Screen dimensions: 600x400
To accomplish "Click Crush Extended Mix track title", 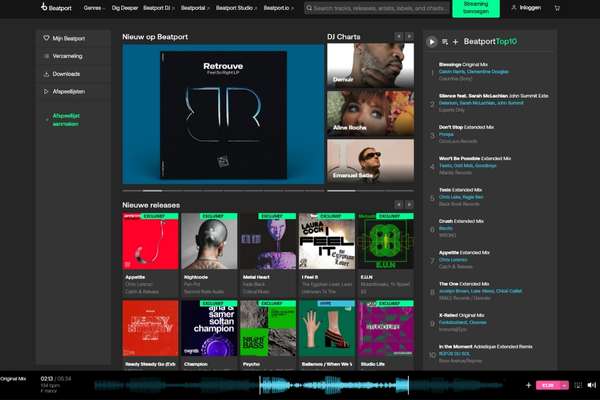I will click(461, 222).
